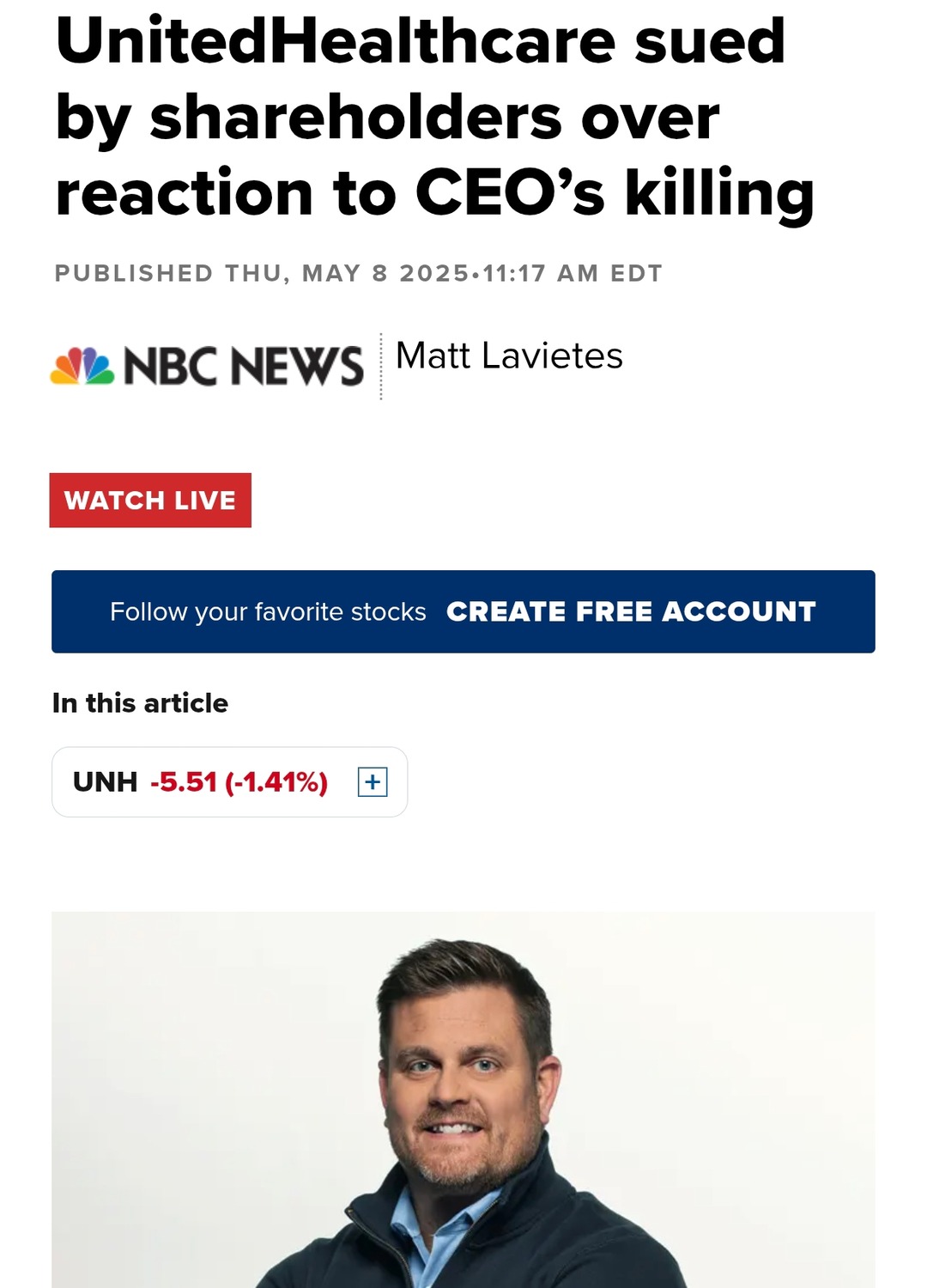Image resolution: width=927 pixels, height=1288 pixels.
Task: Open the article photo of the man
Action: tap(463, 1099)
